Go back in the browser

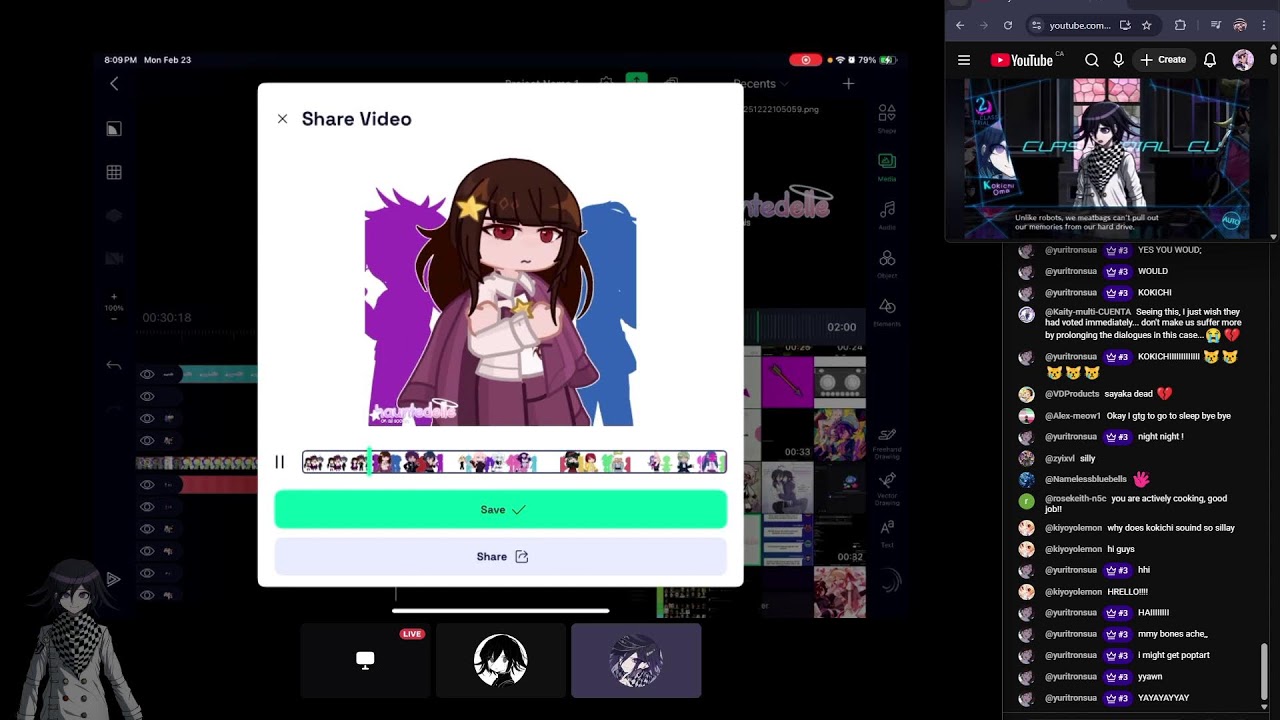(x=960, y=25)
